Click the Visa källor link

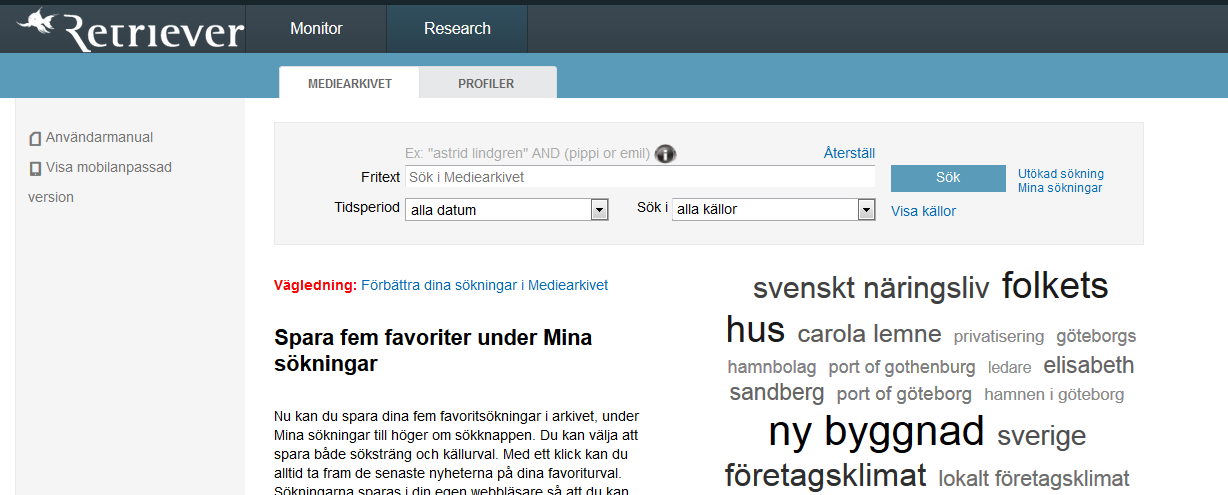(924, 211)
